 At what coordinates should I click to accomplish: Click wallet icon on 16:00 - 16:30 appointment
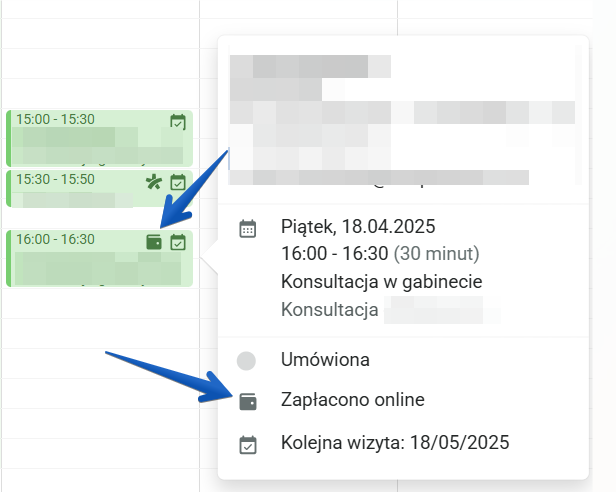(x=154, y=242)
